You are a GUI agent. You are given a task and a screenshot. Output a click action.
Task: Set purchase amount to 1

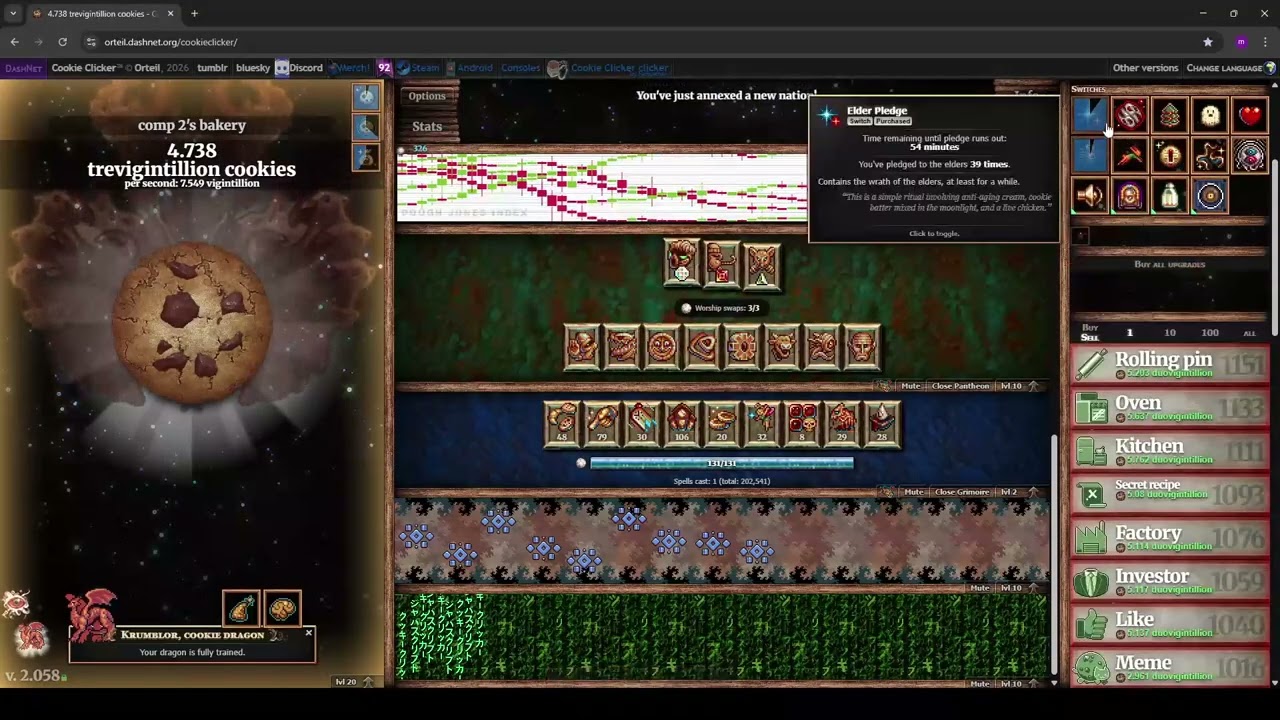1130,333
